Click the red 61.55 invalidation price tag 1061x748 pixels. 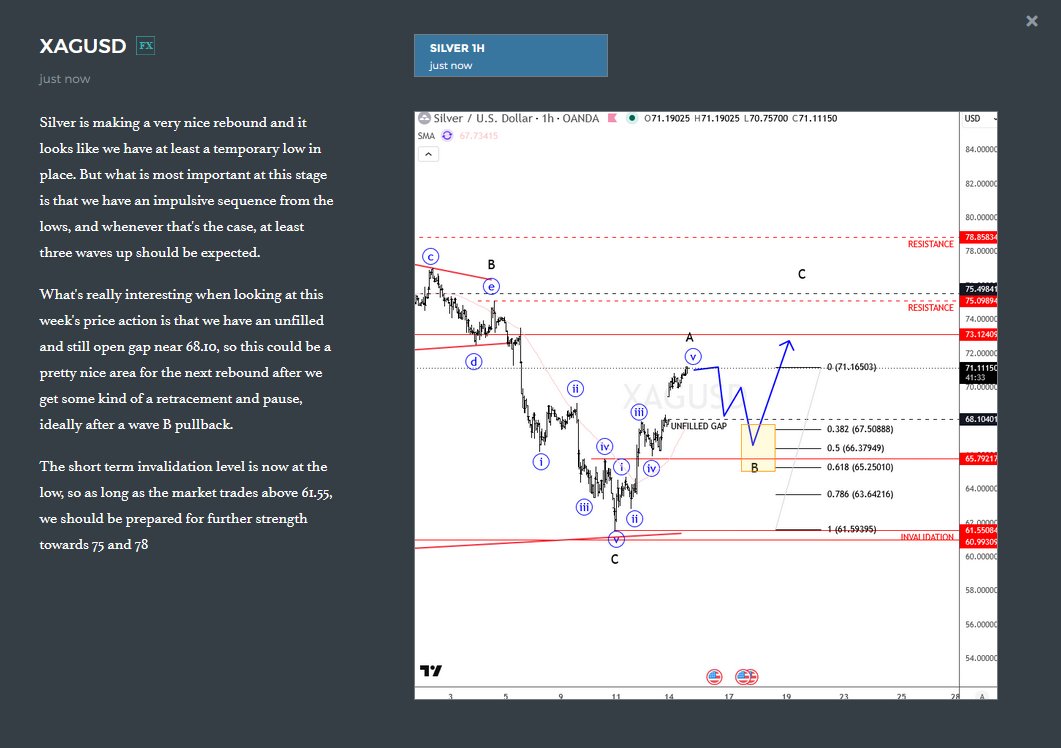click(978, 531)
